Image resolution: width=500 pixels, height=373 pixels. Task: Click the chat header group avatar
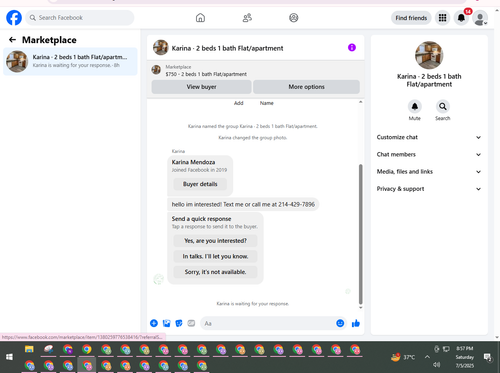pos(161,48)
